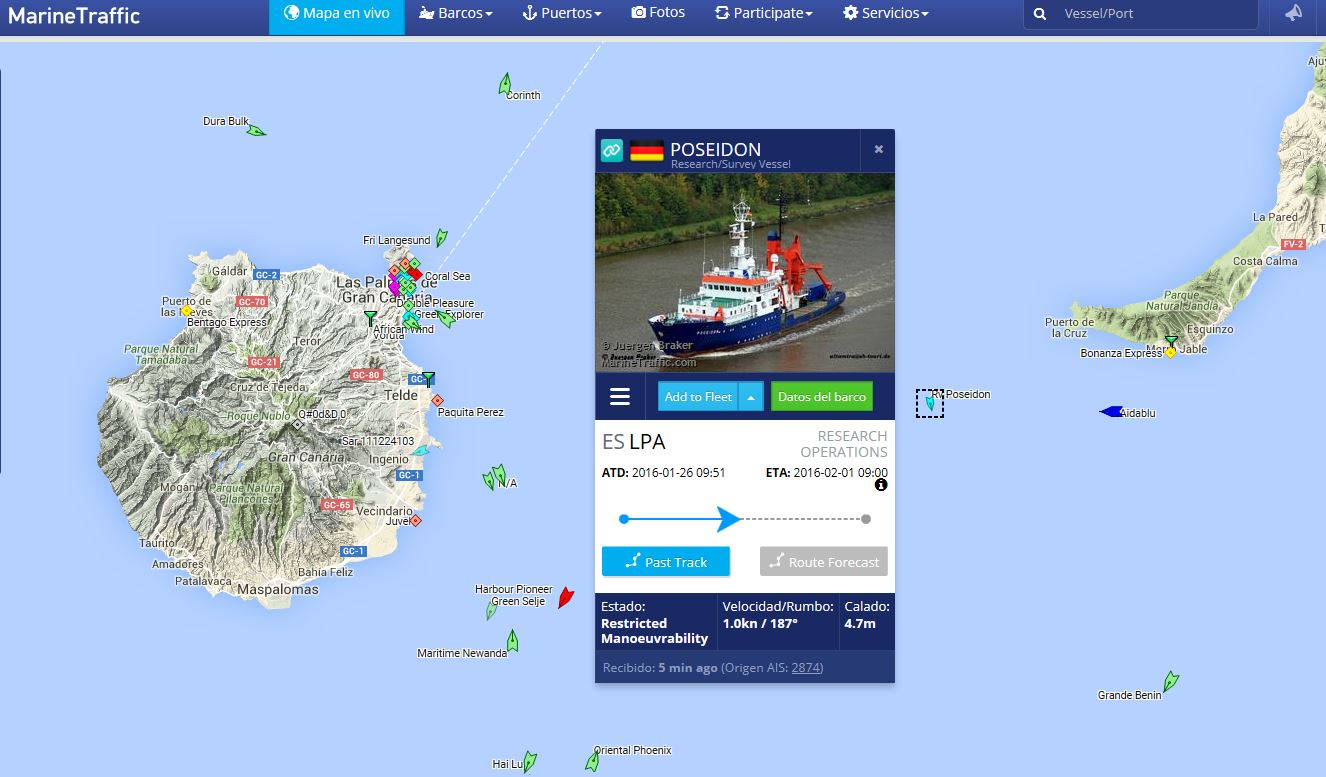Click the ATD 2016-01-26 09:51 text
This screenshot has height=777, width=1326.
[664, 473]
